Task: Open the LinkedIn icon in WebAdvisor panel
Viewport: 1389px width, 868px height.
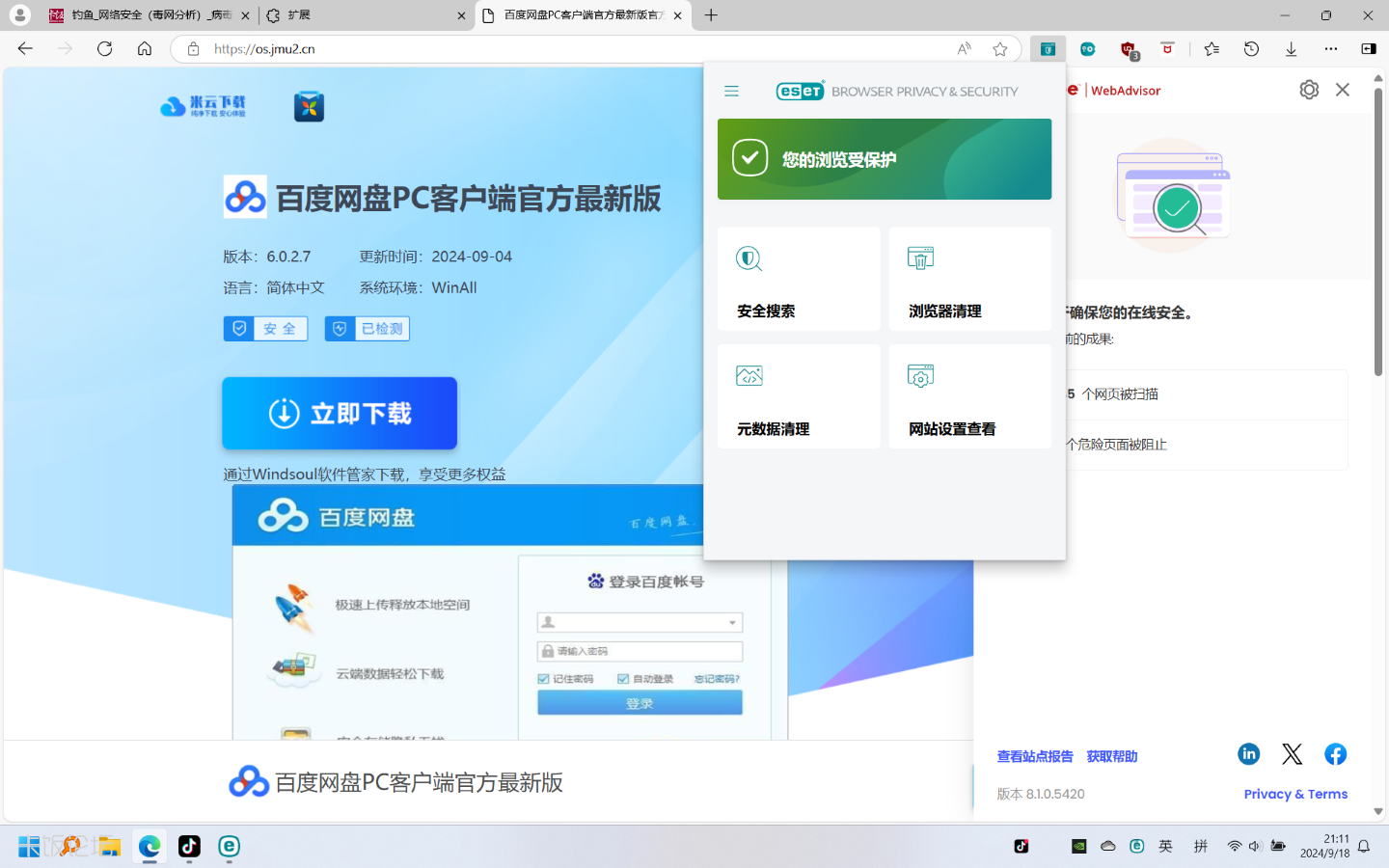Action: (x=1249, y=754)
